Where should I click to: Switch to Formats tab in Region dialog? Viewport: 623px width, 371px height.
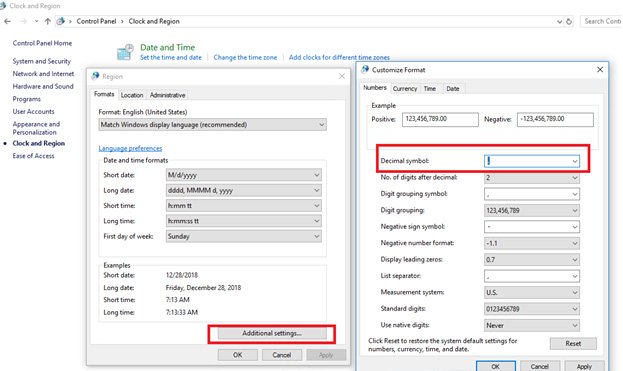(104, 94)
